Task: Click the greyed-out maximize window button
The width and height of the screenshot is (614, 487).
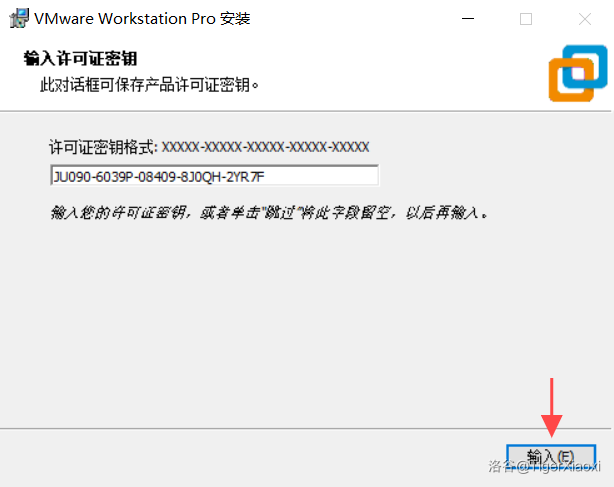Action: pos(526,19)
